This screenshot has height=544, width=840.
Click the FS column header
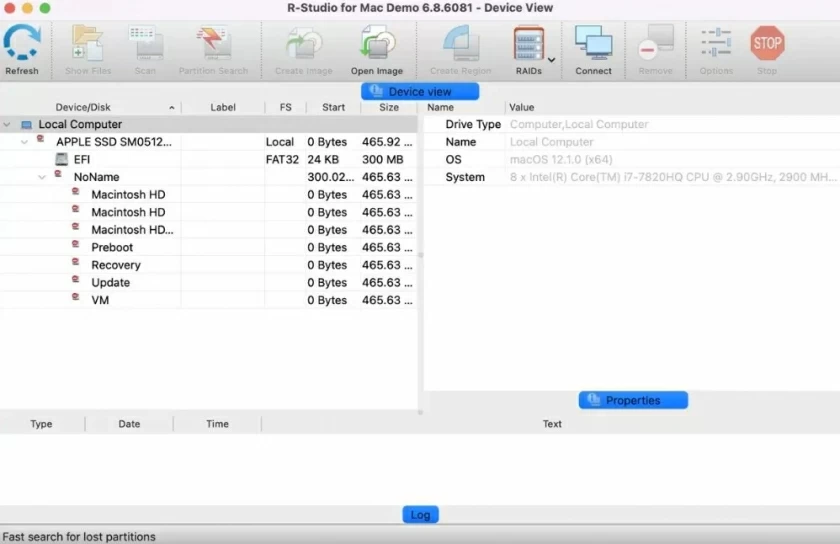(x=286, y=107)
